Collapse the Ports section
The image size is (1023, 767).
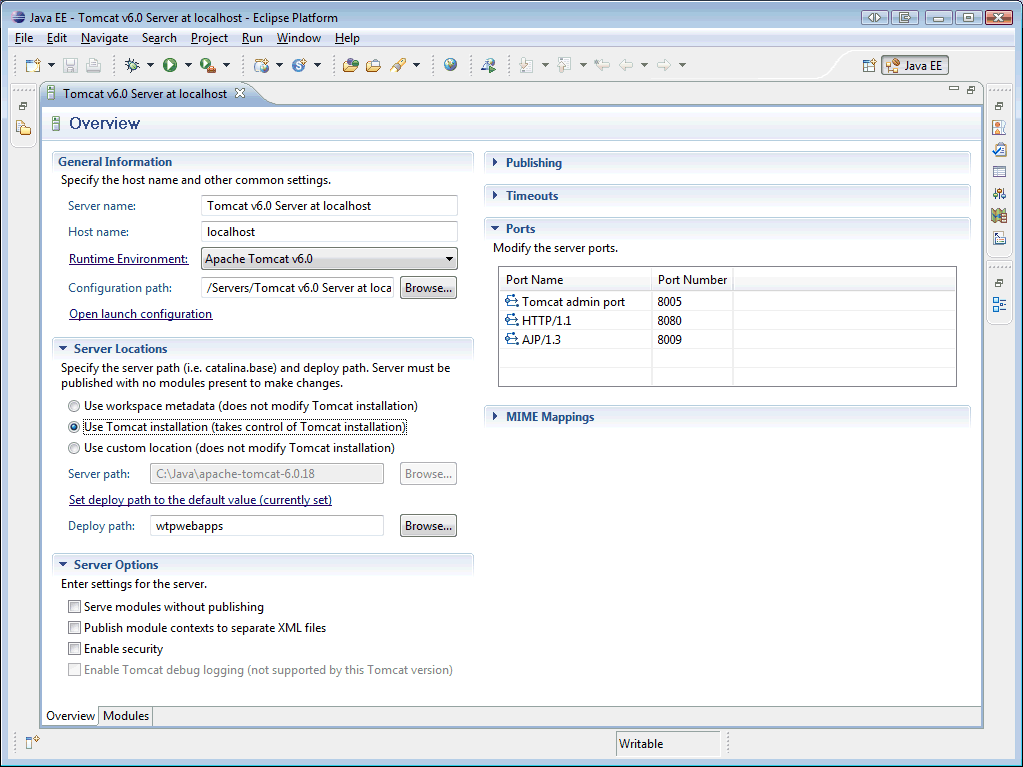[495, 228]
